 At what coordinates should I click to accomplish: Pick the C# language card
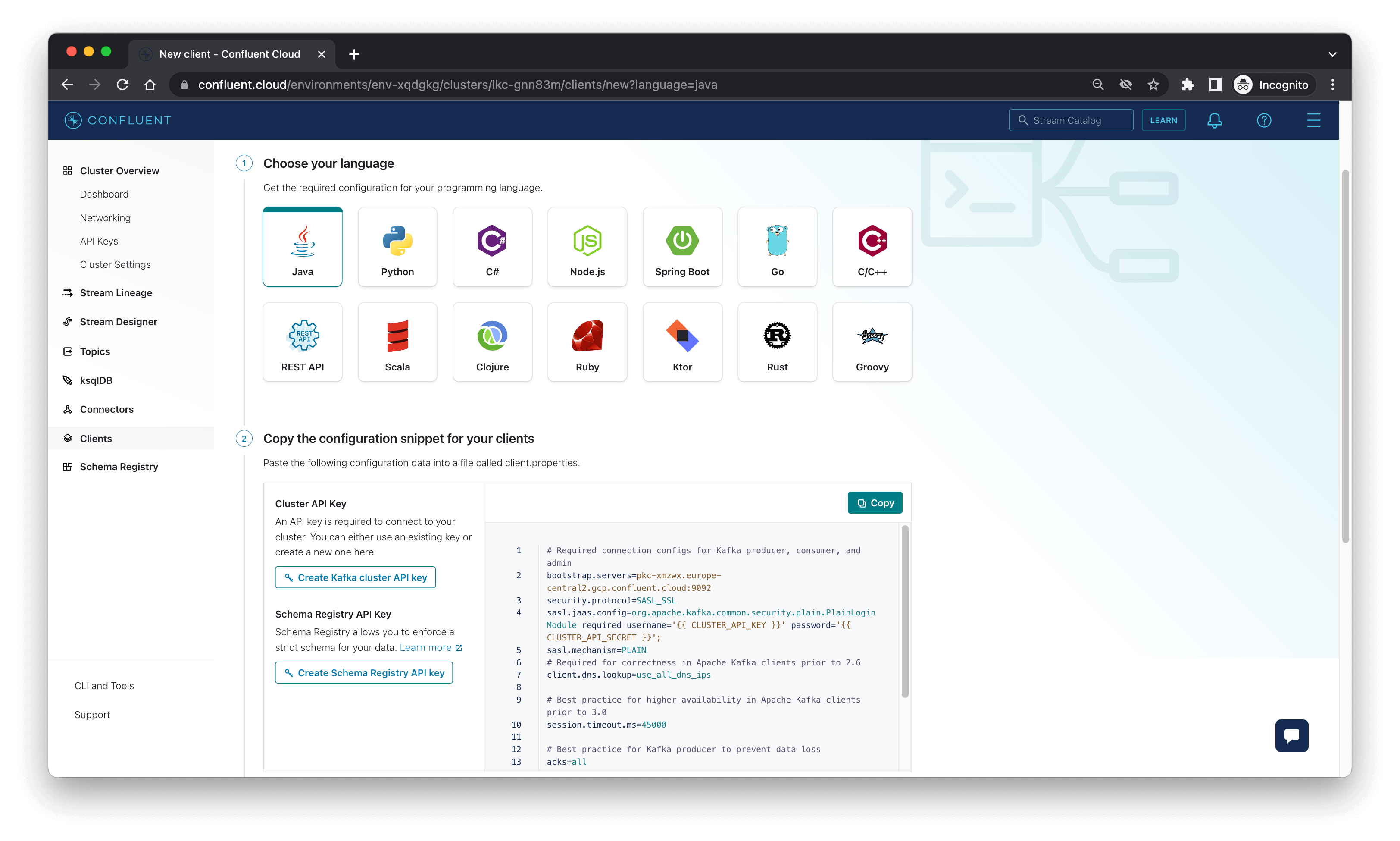click(492, 247)
